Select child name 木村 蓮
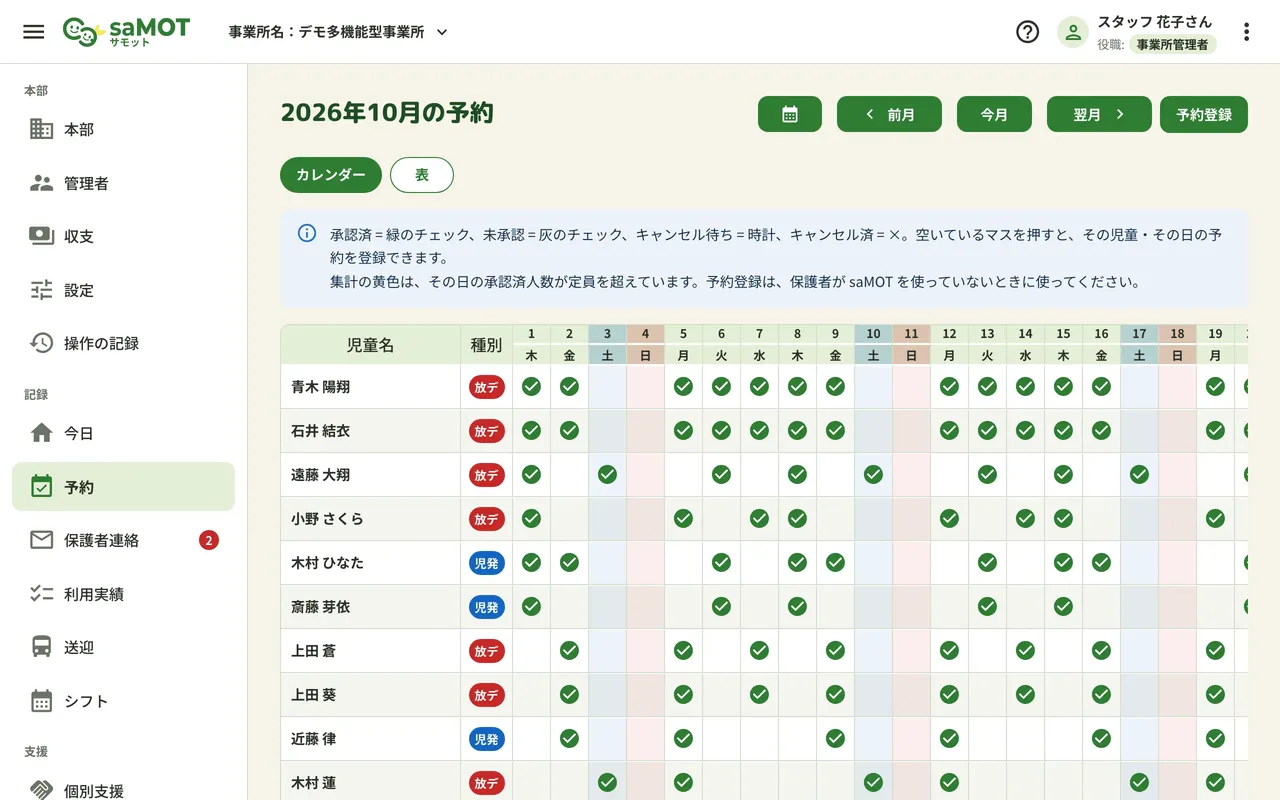 coord(313,783)
